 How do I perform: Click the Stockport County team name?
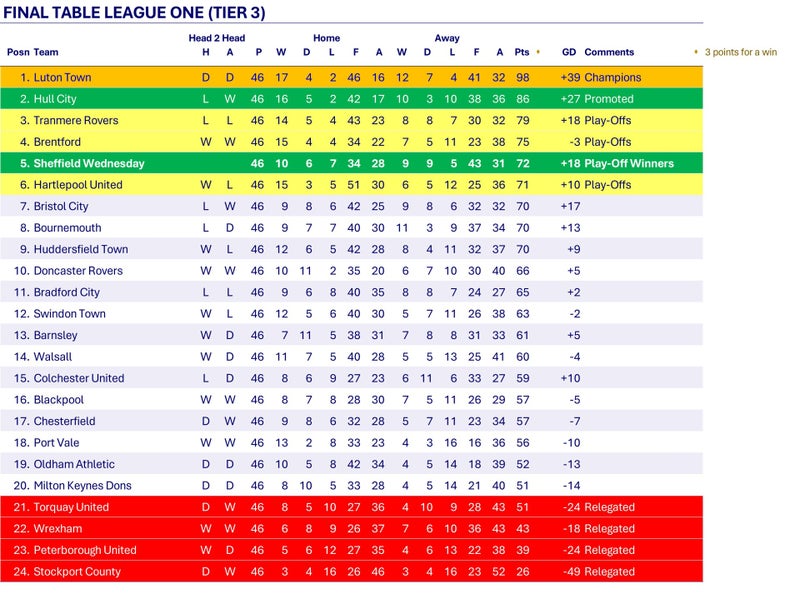point(77,572)
